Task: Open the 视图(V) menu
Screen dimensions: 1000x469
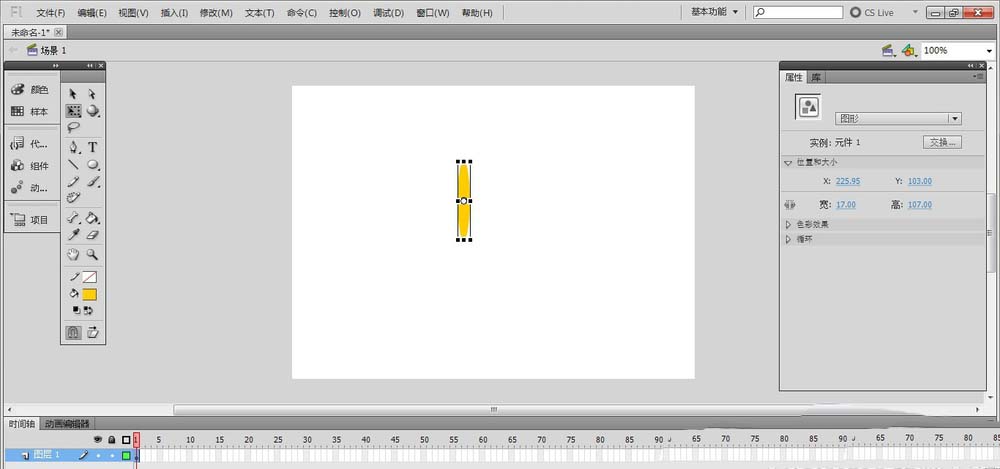Action: (134, 13)
